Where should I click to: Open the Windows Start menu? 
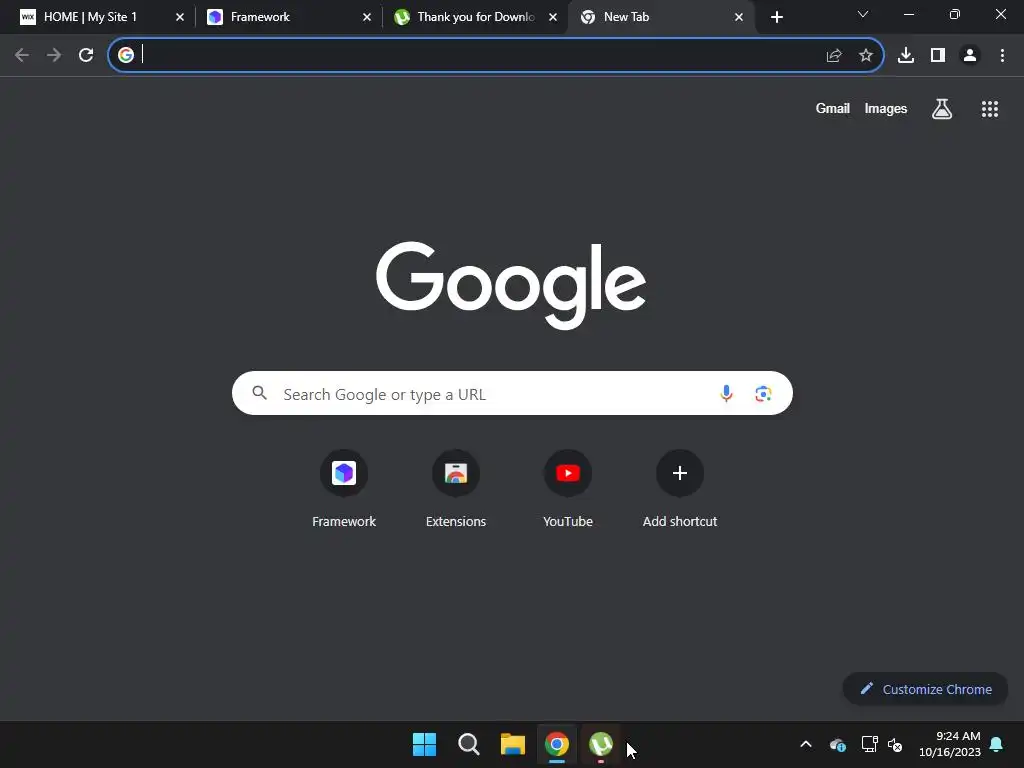[x=424, y=744]
